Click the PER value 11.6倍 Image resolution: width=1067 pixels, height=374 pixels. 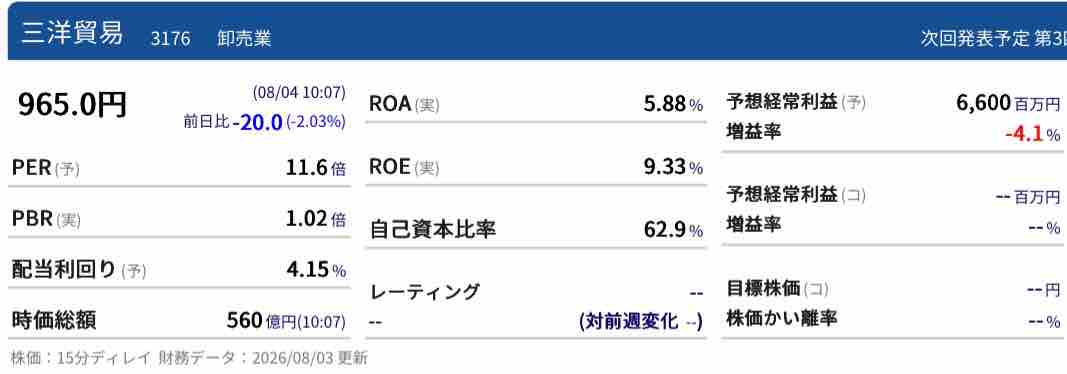(x=316, y=168)
